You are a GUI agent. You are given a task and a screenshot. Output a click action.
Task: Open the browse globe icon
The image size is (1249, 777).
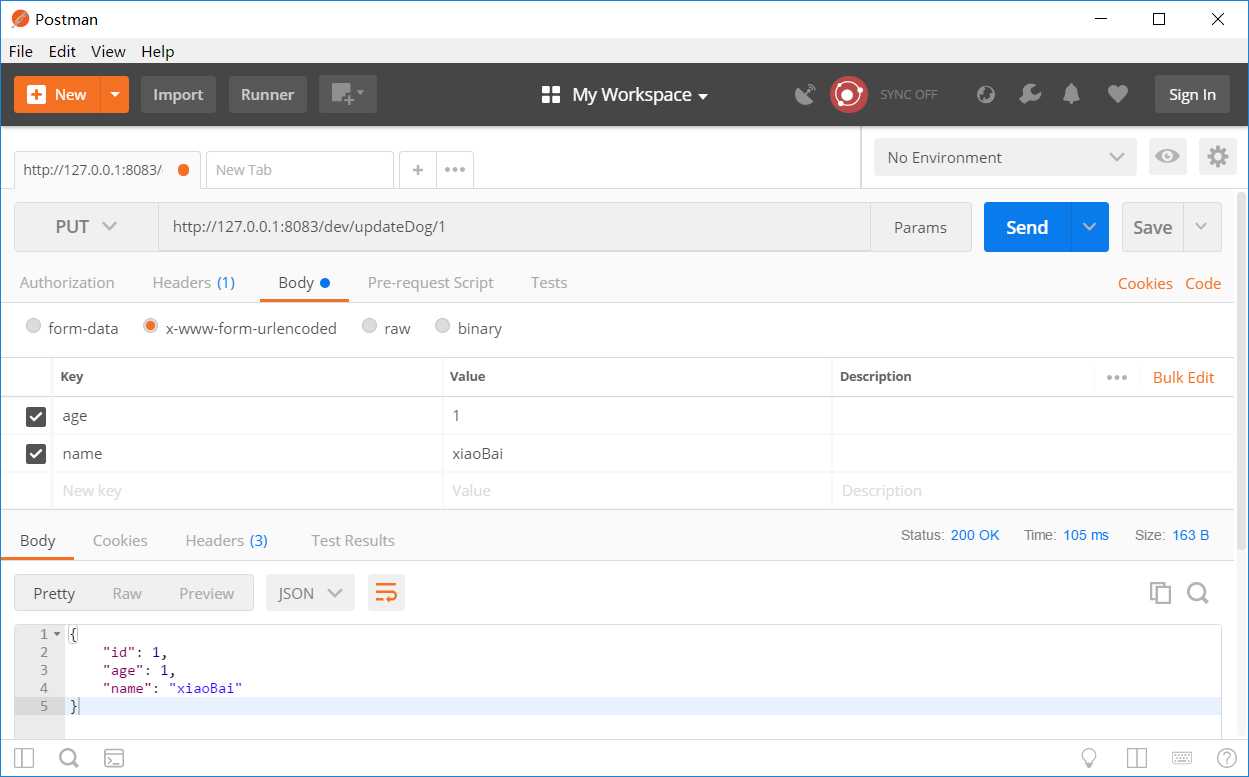click(986, 94)
